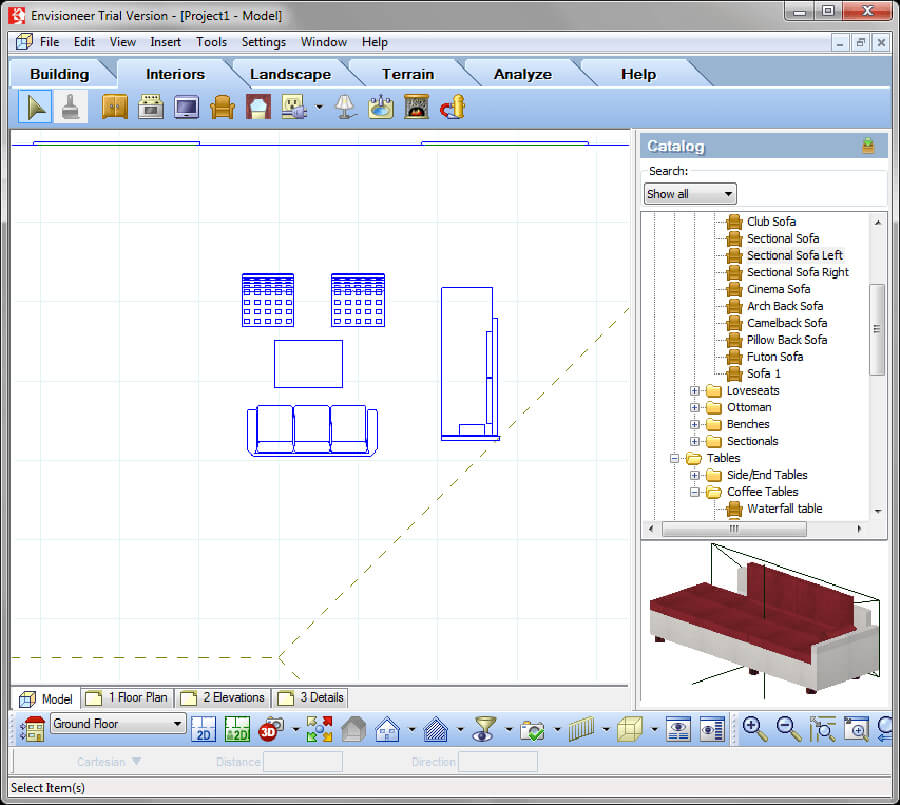Click the fireplace icon

coord(416,107)
